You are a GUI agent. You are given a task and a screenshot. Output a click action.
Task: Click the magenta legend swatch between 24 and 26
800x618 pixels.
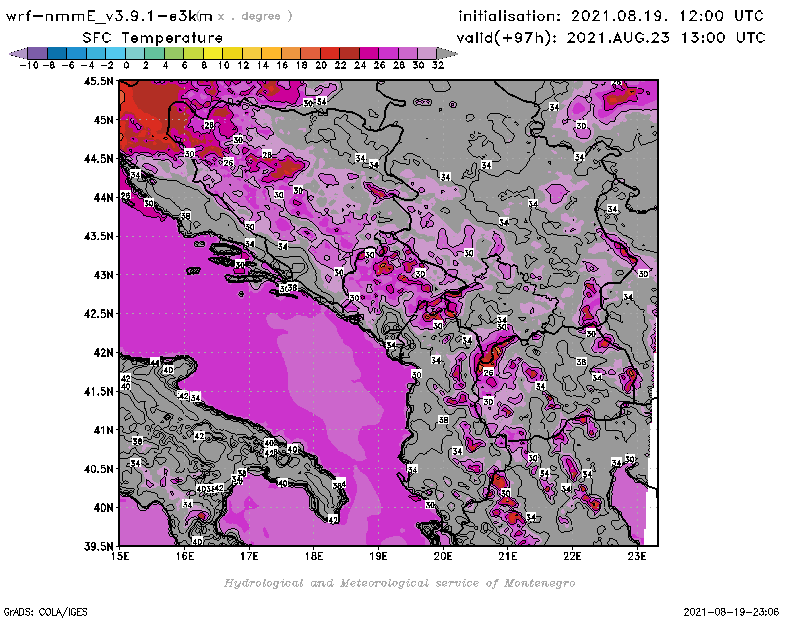[x=369, y=53]
